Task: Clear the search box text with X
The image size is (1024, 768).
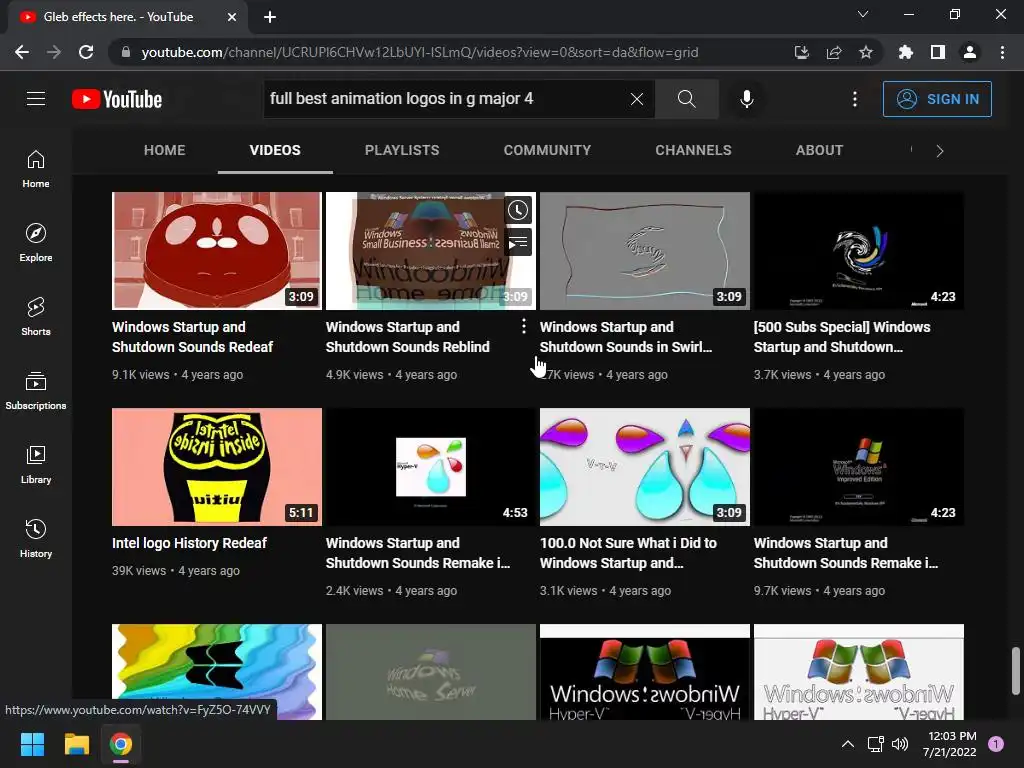Action: pos(637,99)
